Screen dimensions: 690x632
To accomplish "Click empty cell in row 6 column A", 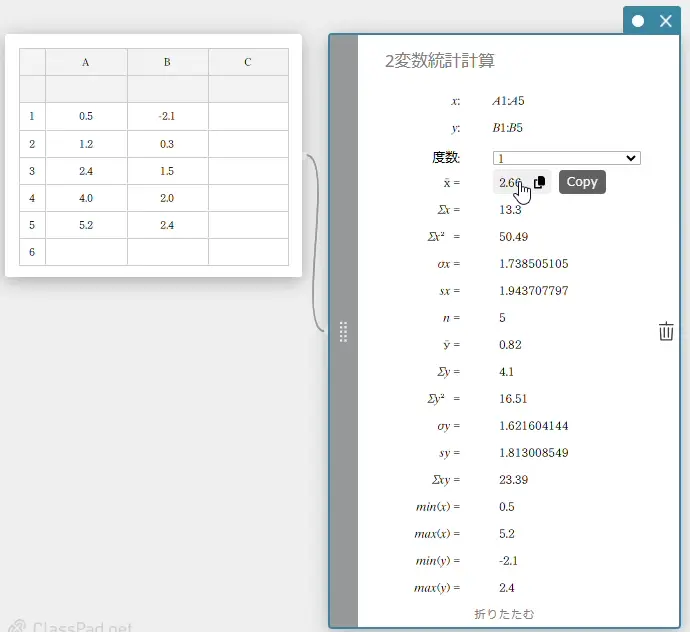I will (x=86, y=252).
